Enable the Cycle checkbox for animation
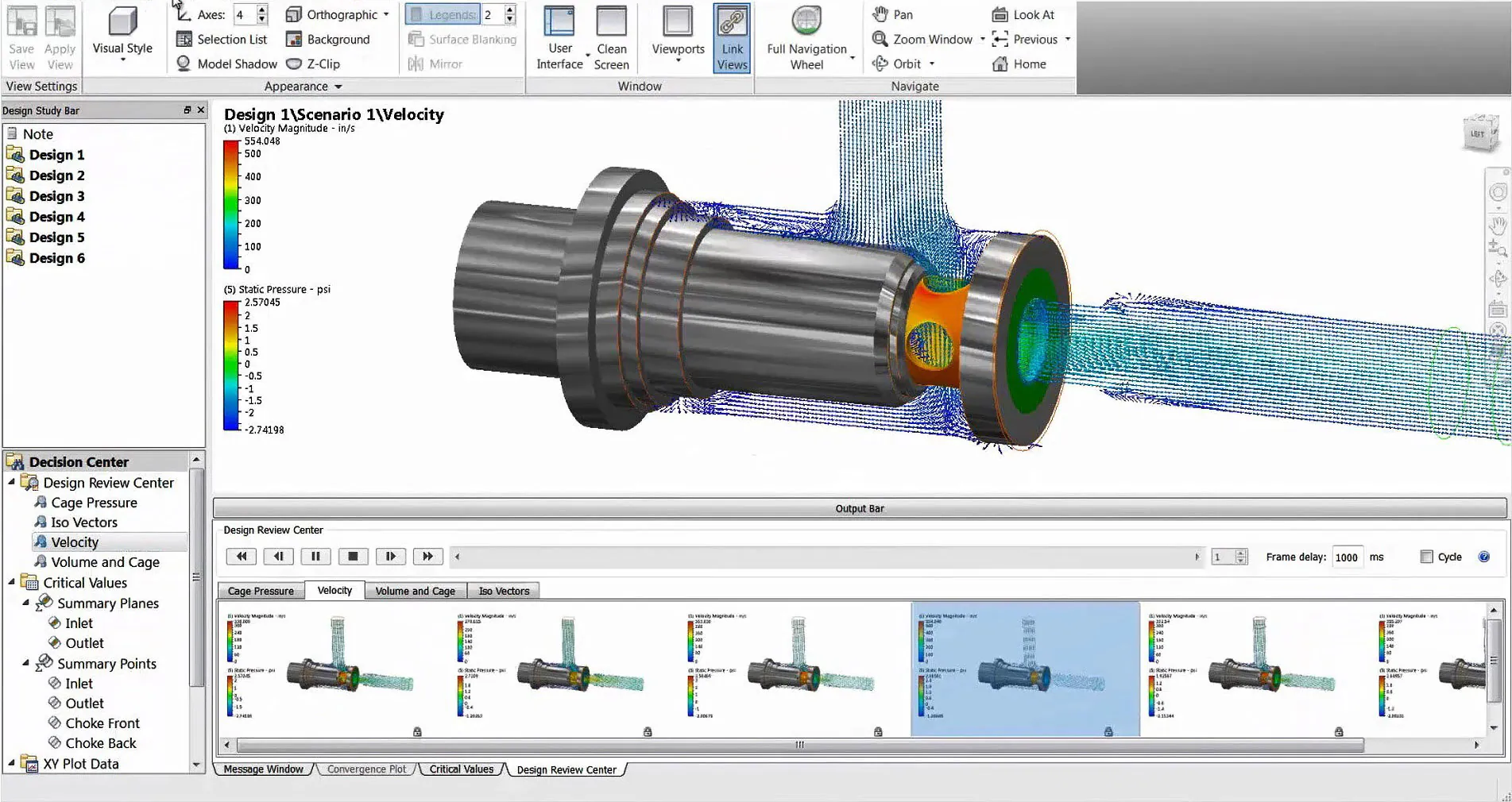The height and width of the screenshot is (802, 1512). point(1426,557)
